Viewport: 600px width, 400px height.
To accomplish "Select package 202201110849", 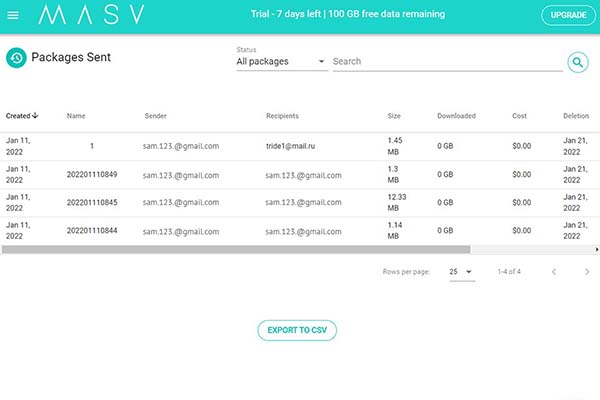I will pyautogui.click(x=92, y=175).
